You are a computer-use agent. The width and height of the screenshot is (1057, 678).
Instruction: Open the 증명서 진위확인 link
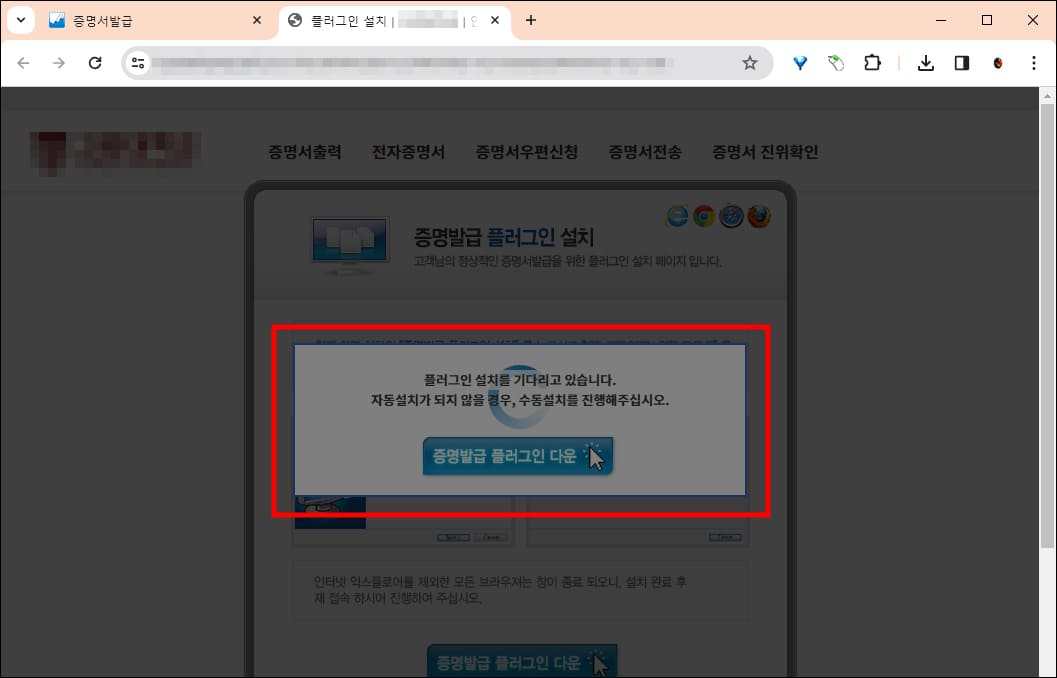[x=765, y=151]
